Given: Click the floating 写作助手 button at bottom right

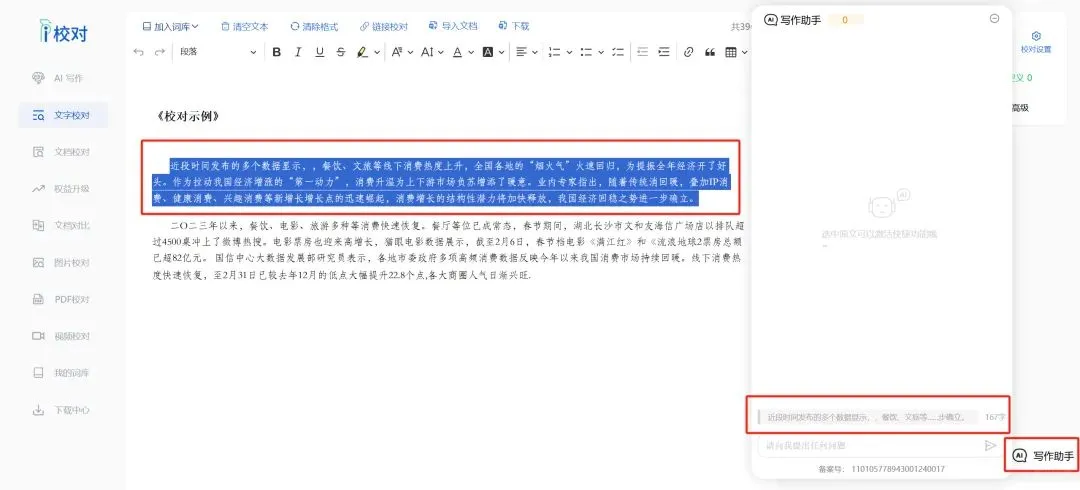Looking at the screenshot, I should tap(1042, 456).
